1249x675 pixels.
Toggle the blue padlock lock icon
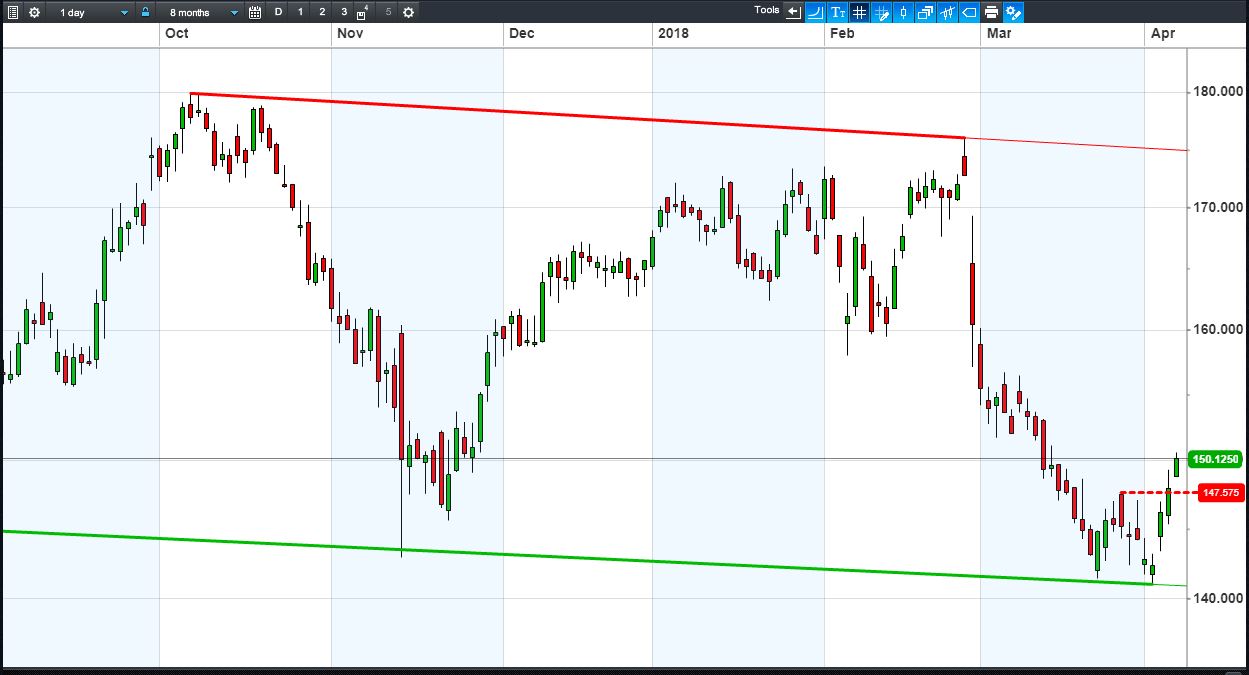tap(146, 12)
